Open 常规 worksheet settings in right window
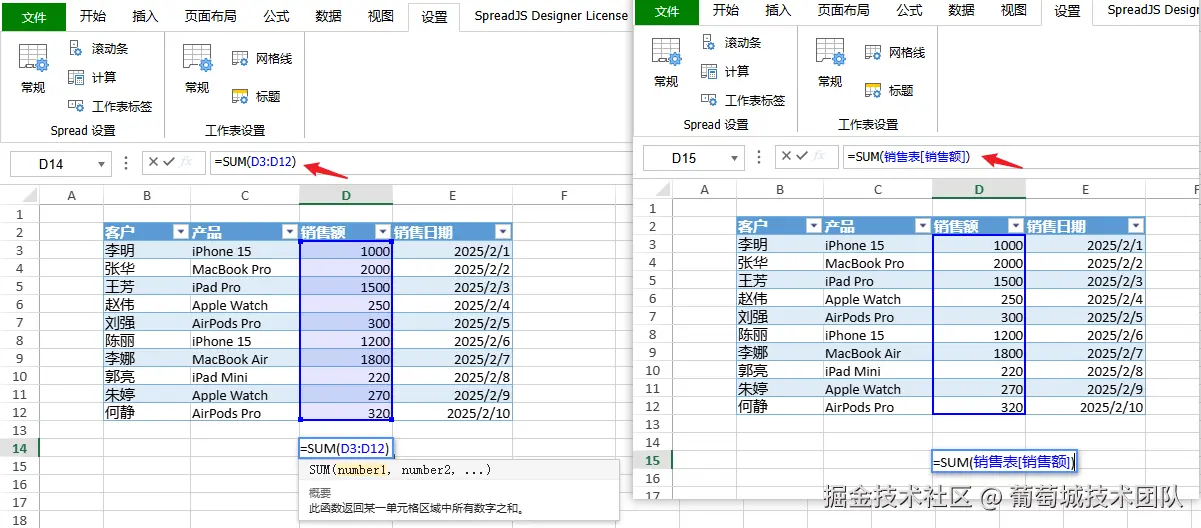The width and height of the screenshot is (1201, 528). [x=830, y=63]
